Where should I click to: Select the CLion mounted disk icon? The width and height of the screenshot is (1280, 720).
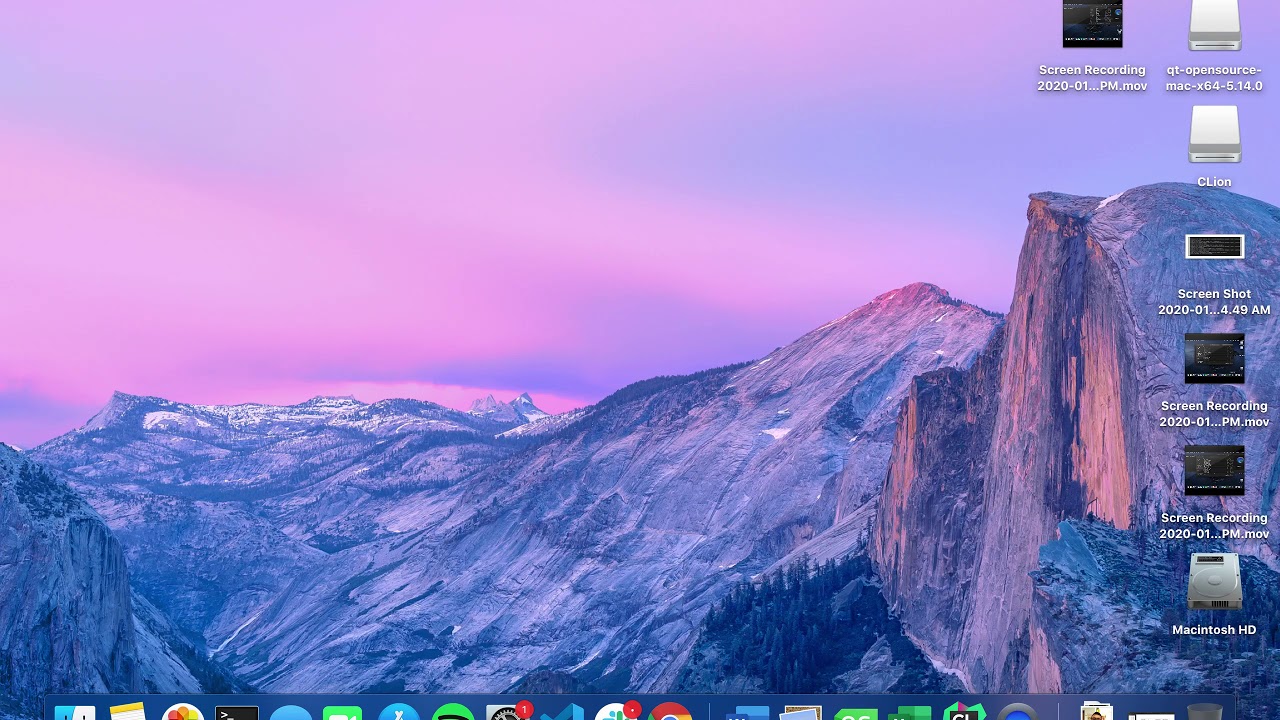click(x=1214, y=134)
